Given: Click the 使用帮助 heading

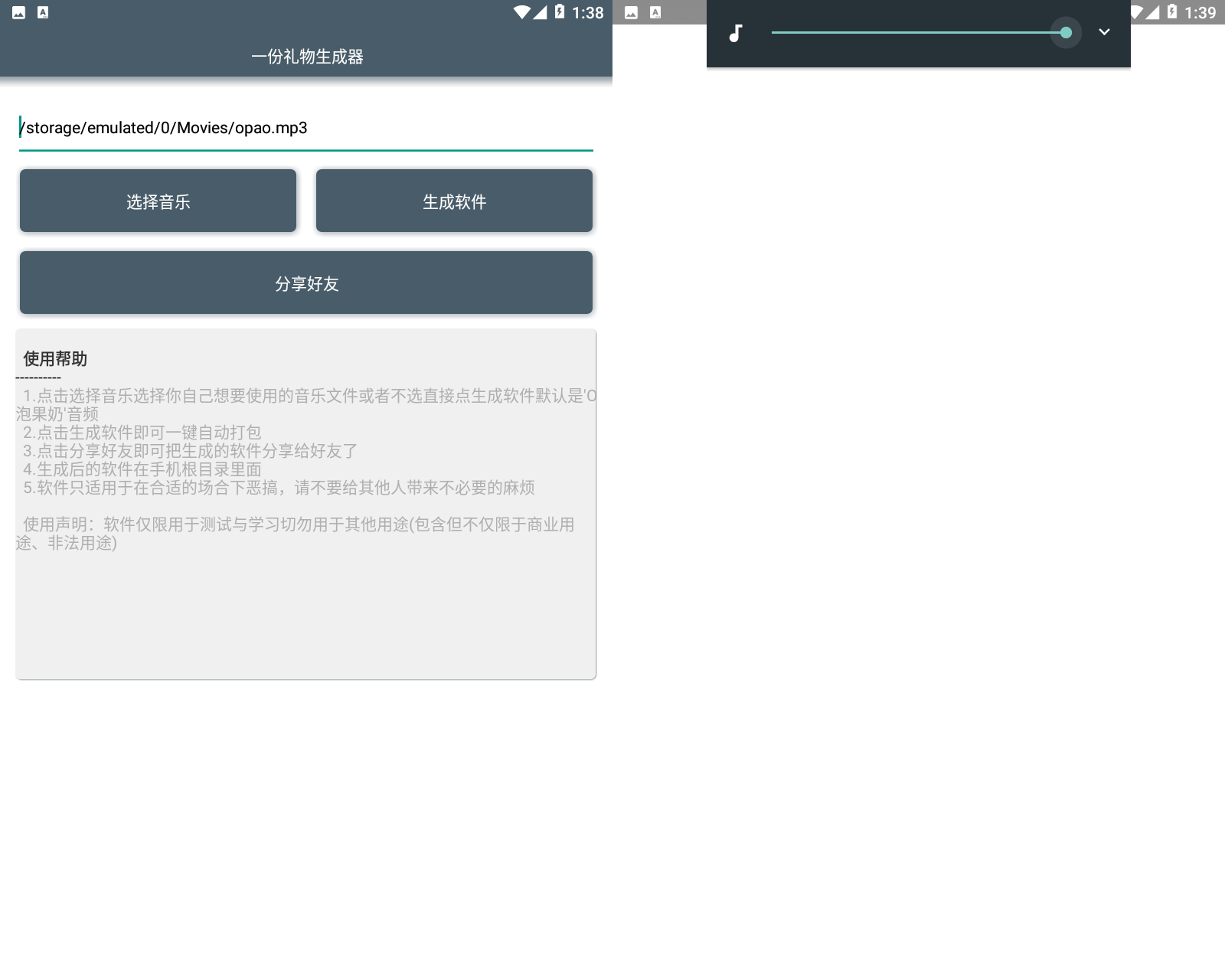Looking at the screenshot, I should [x=55, y=358].
